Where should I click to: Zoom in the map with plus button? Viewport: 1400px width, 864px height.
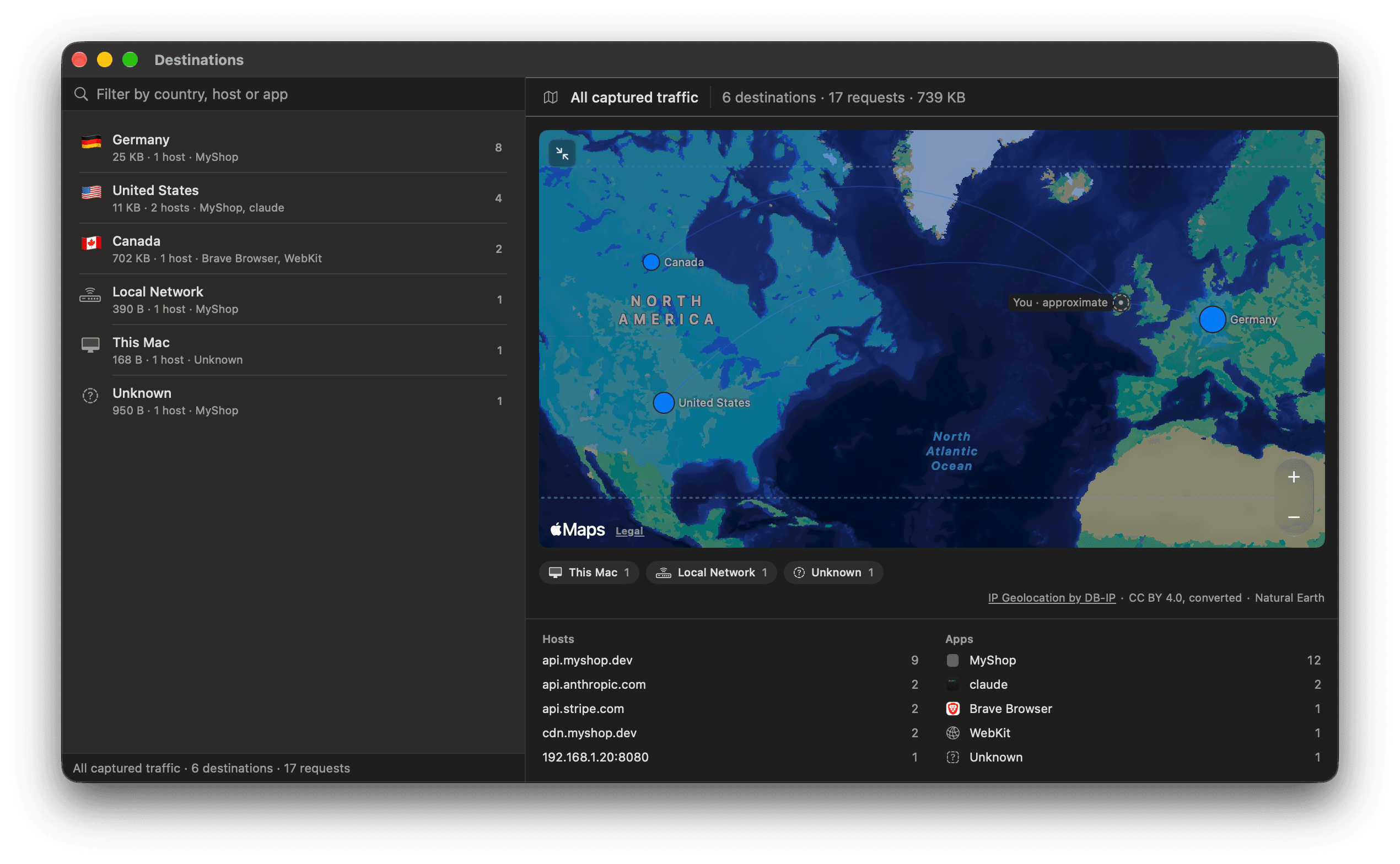(1293, 477)
